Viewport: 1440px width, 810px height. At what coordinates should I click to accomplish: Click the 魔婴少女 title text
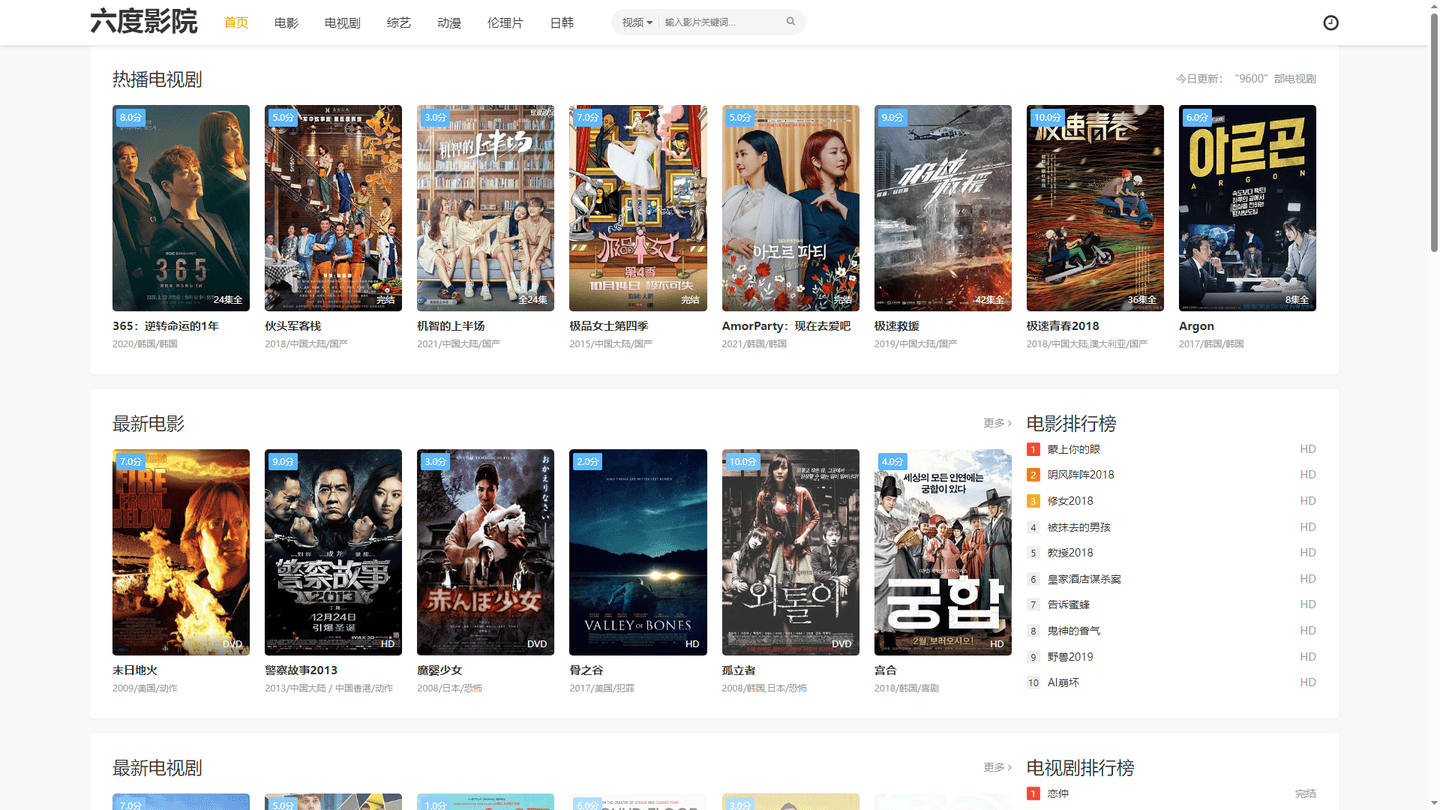440,670
